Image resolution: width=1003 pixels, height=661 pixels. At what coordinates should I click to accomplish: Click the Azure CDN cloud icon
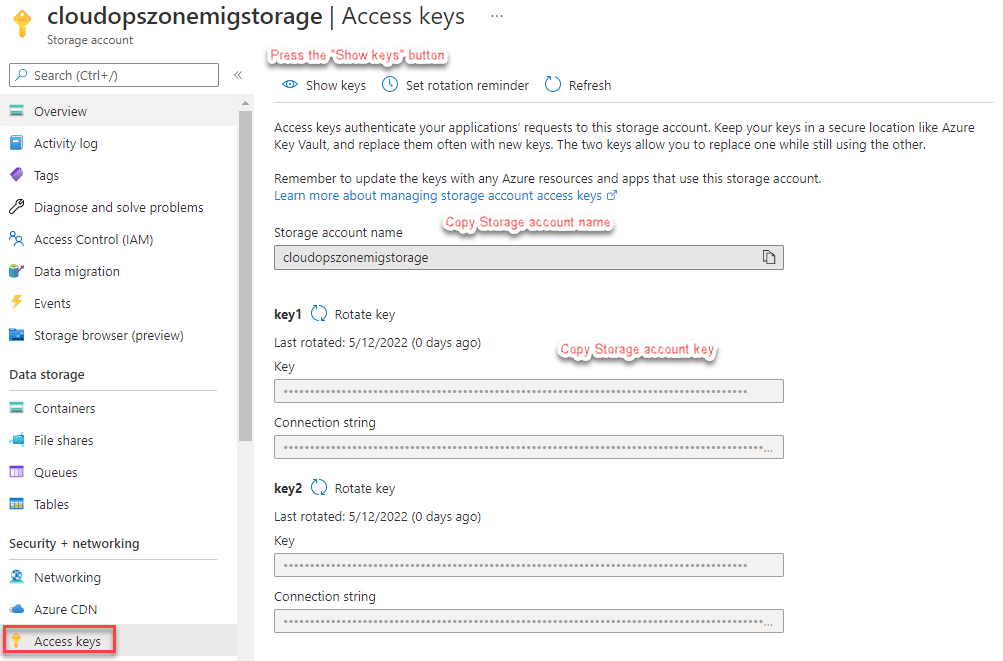click(x=16, y=609)
